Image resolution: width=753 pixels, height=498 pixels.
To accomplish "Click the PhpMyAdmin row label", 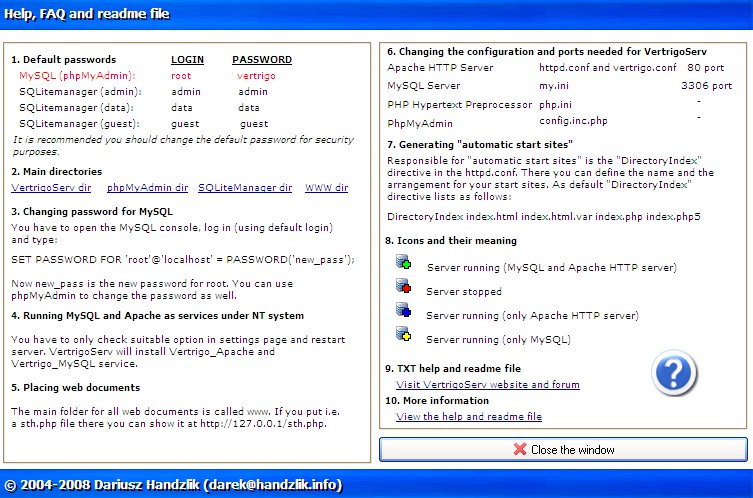I will 420,123.
